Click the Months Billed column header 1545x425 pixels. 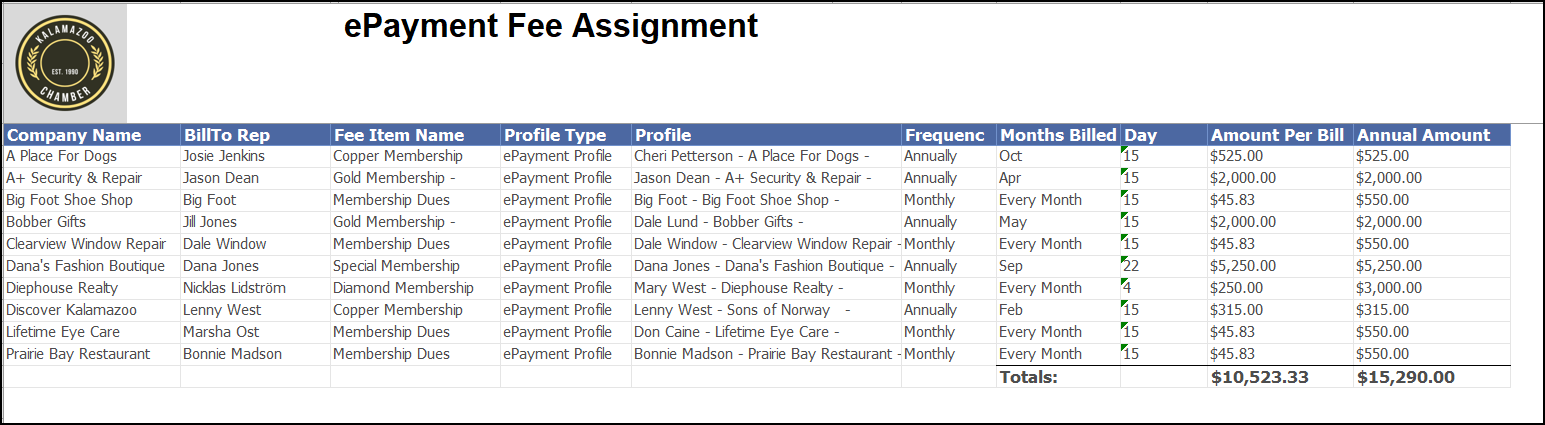tap(1058, 135)
